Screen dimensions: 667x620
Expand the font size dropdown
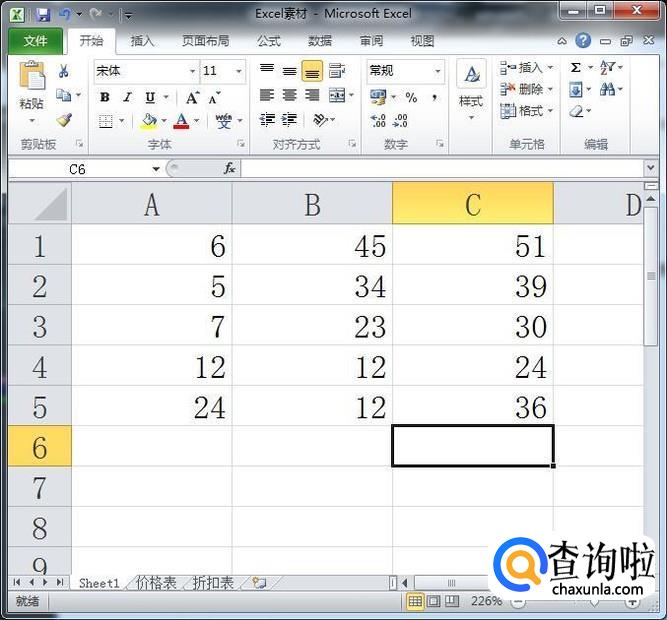pyautogui.click(x=238, y=71)
